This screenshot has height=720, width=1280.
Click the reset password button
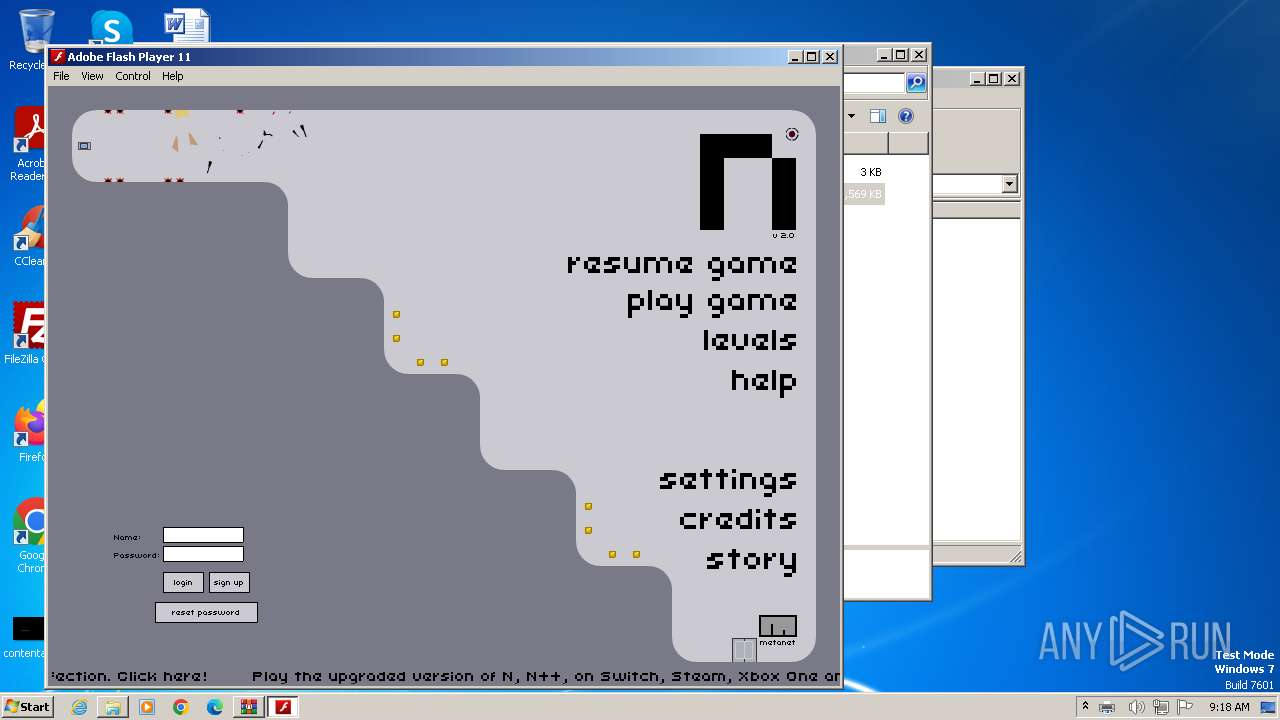coord(206,612)
